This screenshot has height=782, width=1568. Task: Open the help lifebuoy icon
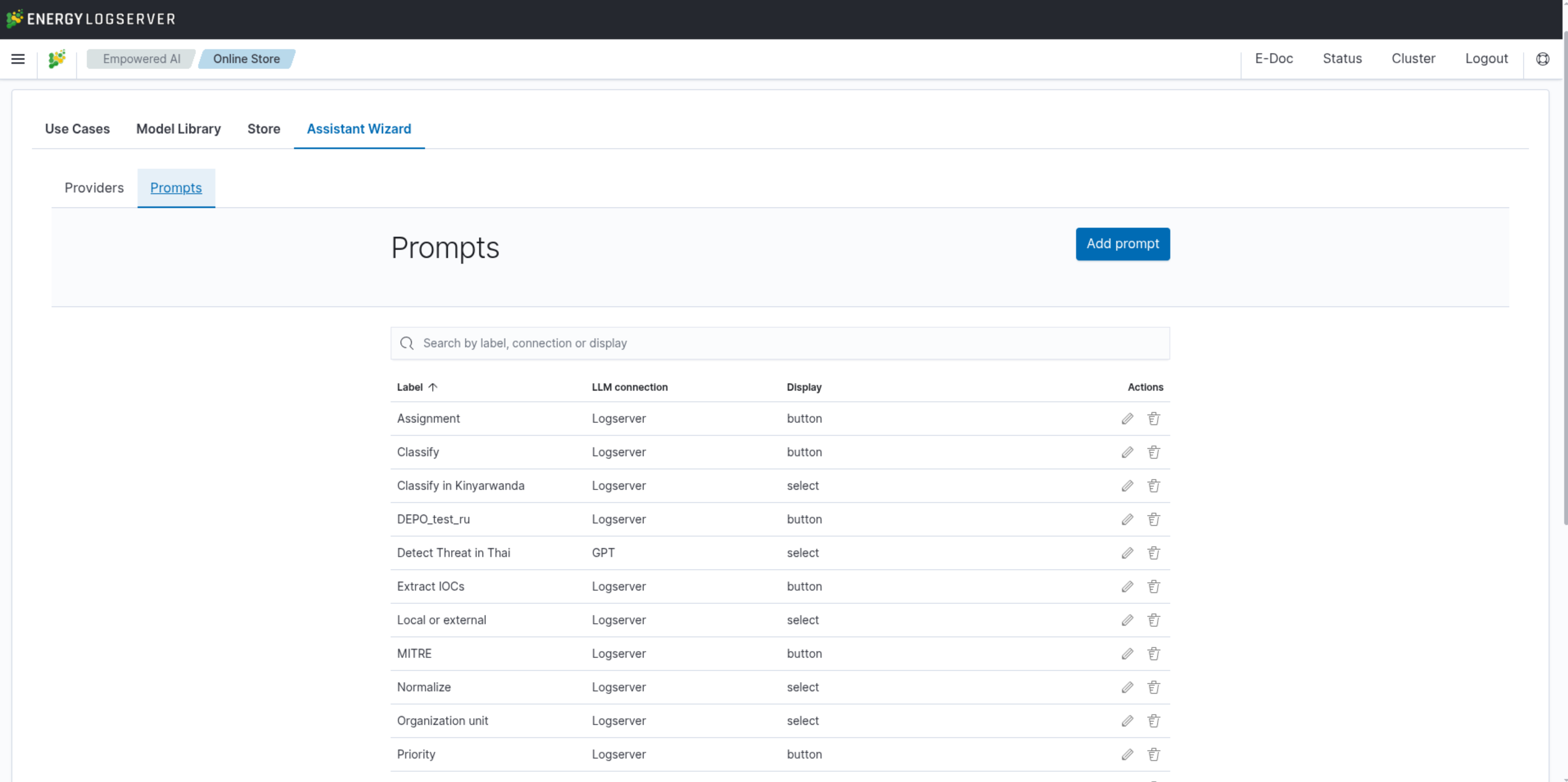point(1542,59)
